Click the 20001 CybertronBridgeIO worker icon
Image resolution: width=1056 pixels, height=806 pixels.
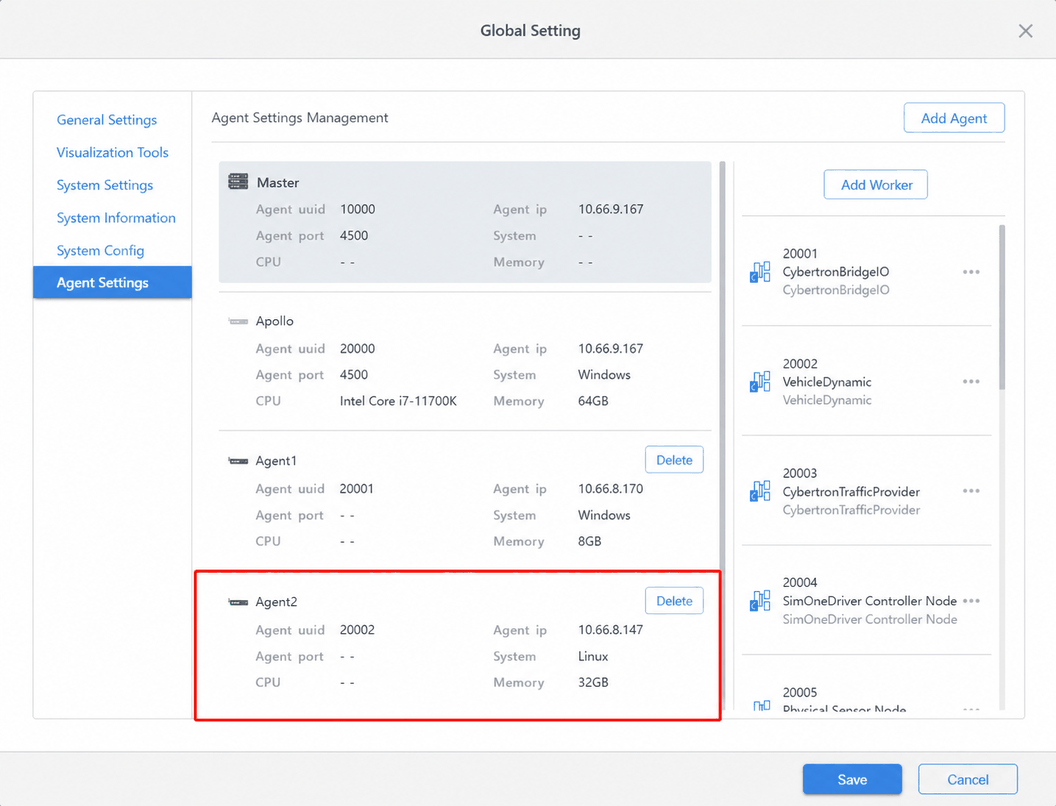(x=760, y=272)
